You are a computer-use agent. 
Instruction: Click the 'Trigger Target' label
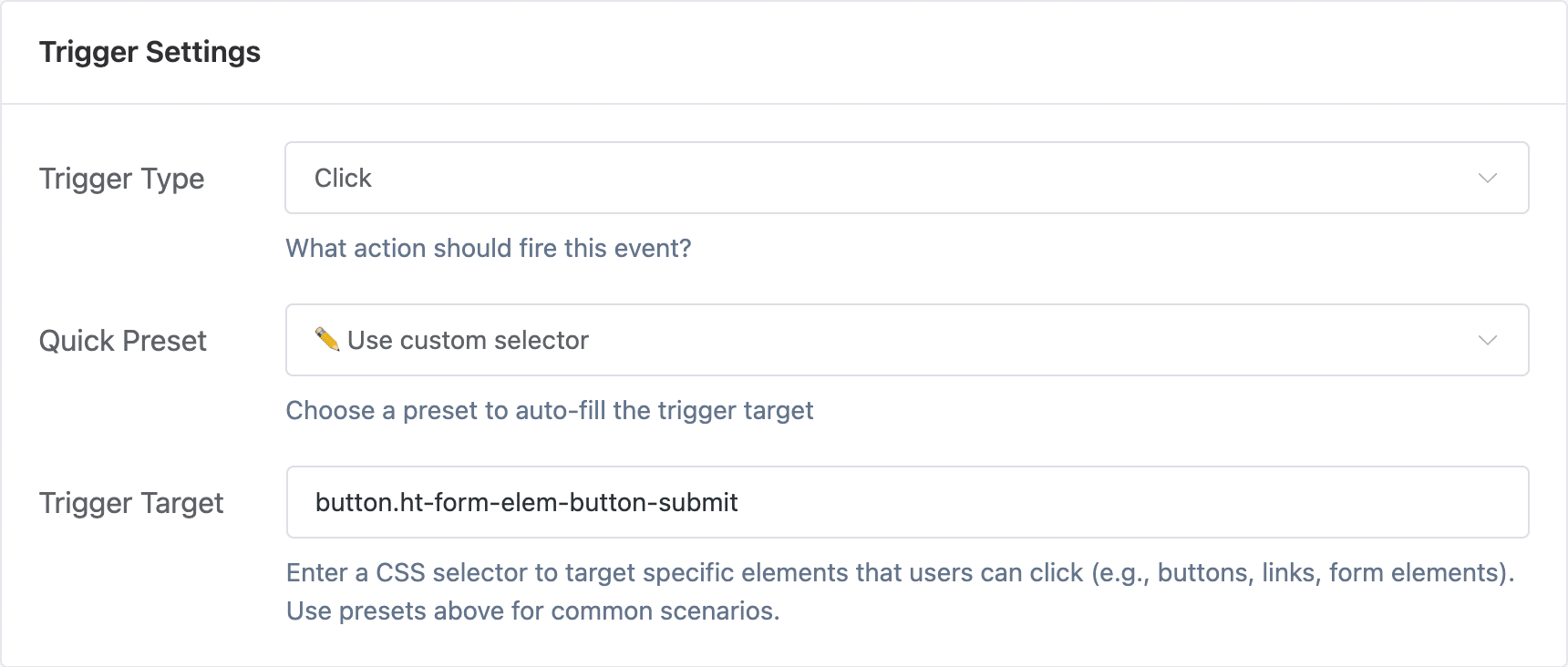click(x=132, y=502)
